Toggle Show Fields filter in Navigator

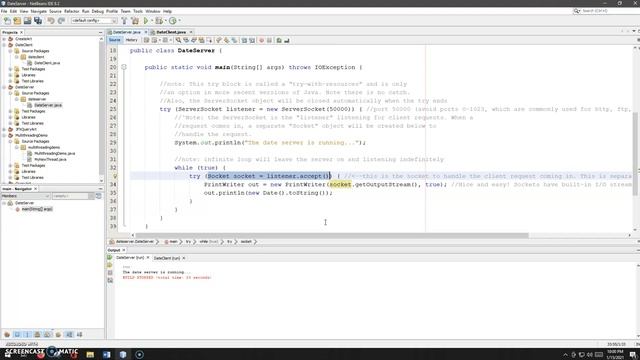coord(17,334)
